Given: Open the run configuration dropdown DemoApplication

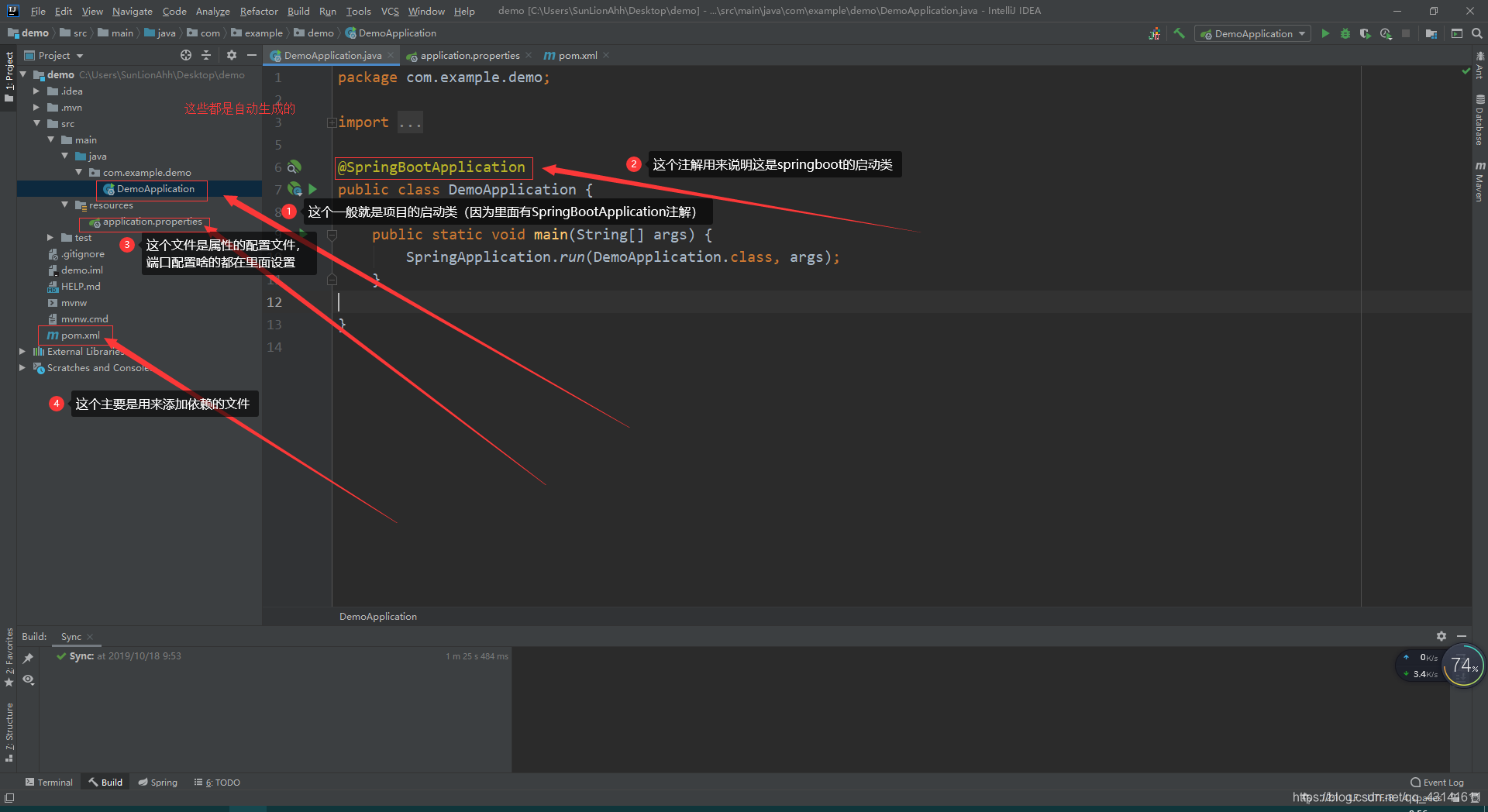Looking at the screenshot, I should pos(1253,33).
